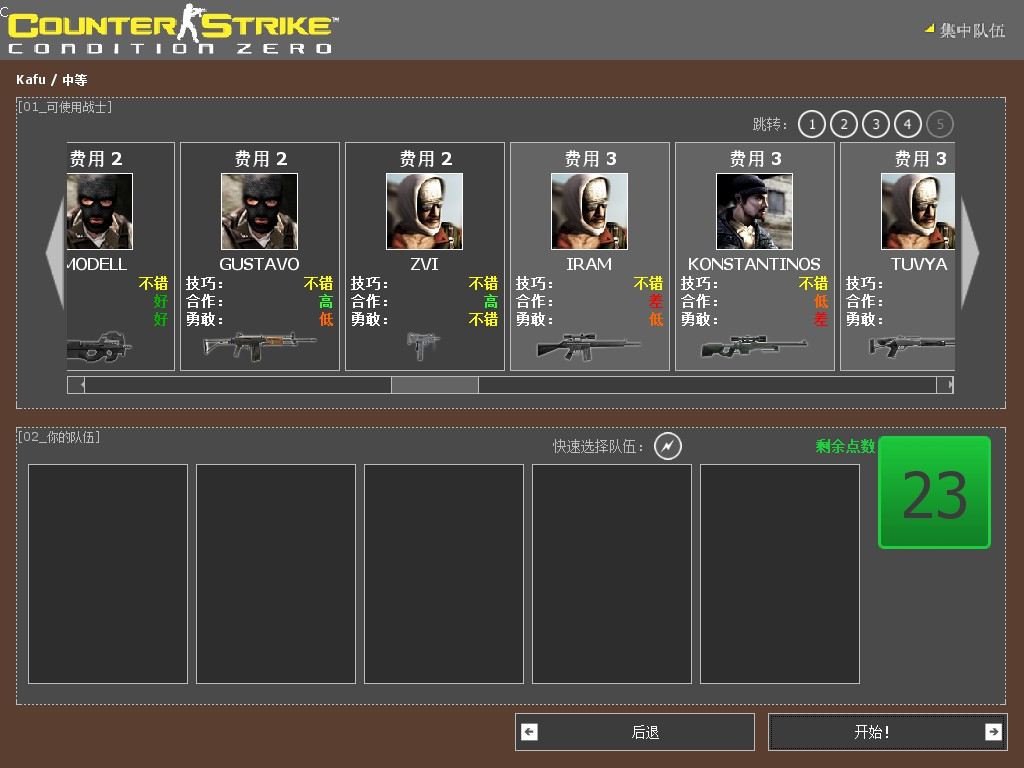Jump to page 3 of available fighters
Image resolution: width=1024 pixels, height=768 pixels.
tap(876, 124)
